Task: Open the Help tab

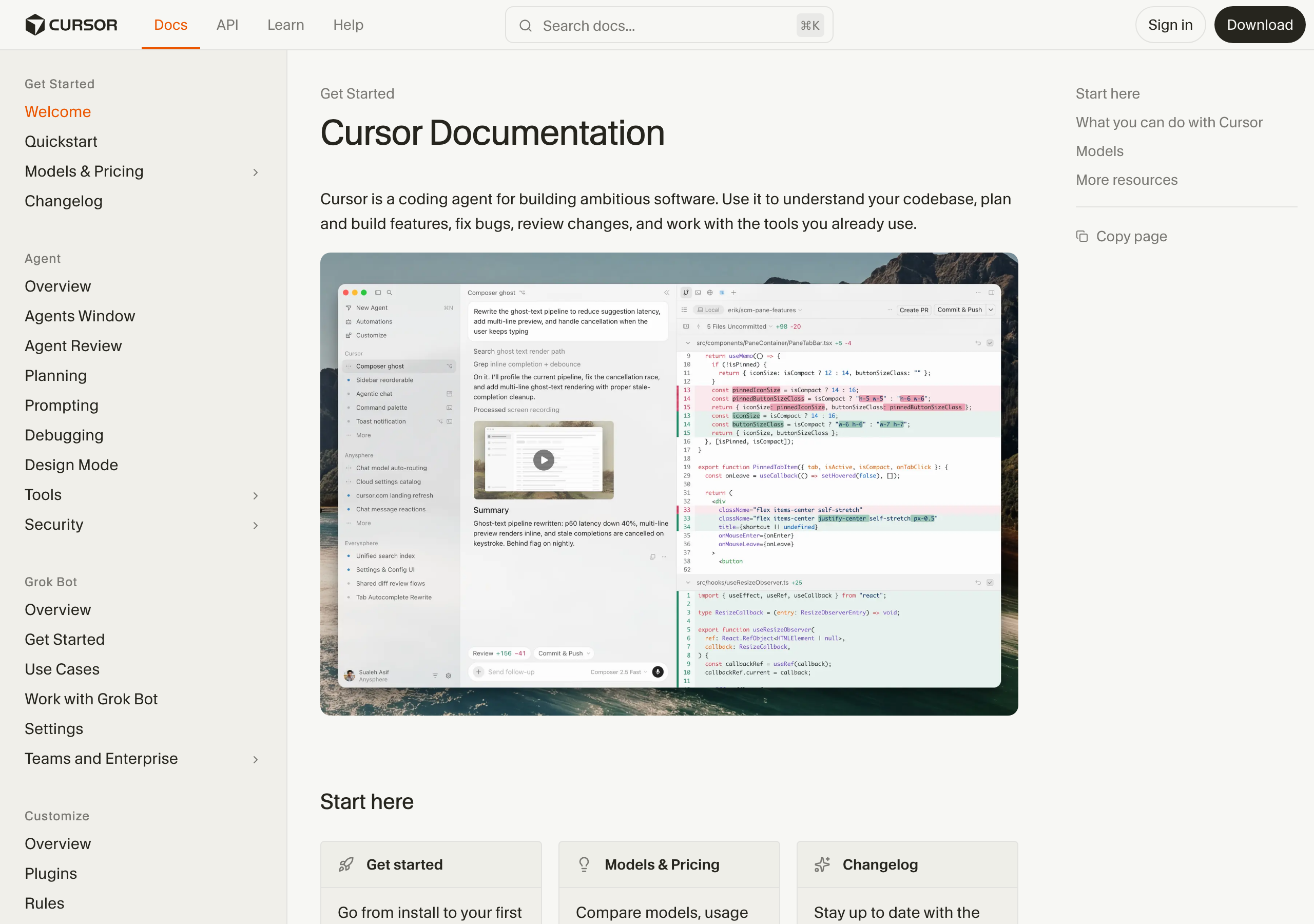Action: [348, 25]
